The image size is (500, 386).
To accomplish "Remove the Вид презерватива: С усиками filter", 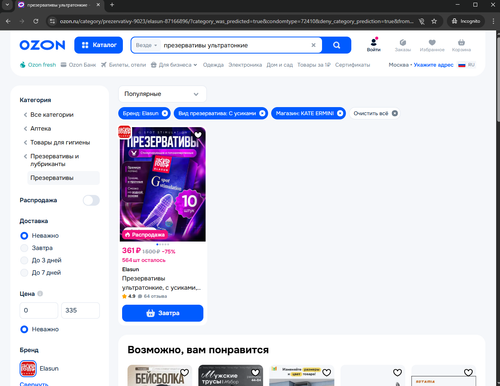I will (x=262, y=113).
